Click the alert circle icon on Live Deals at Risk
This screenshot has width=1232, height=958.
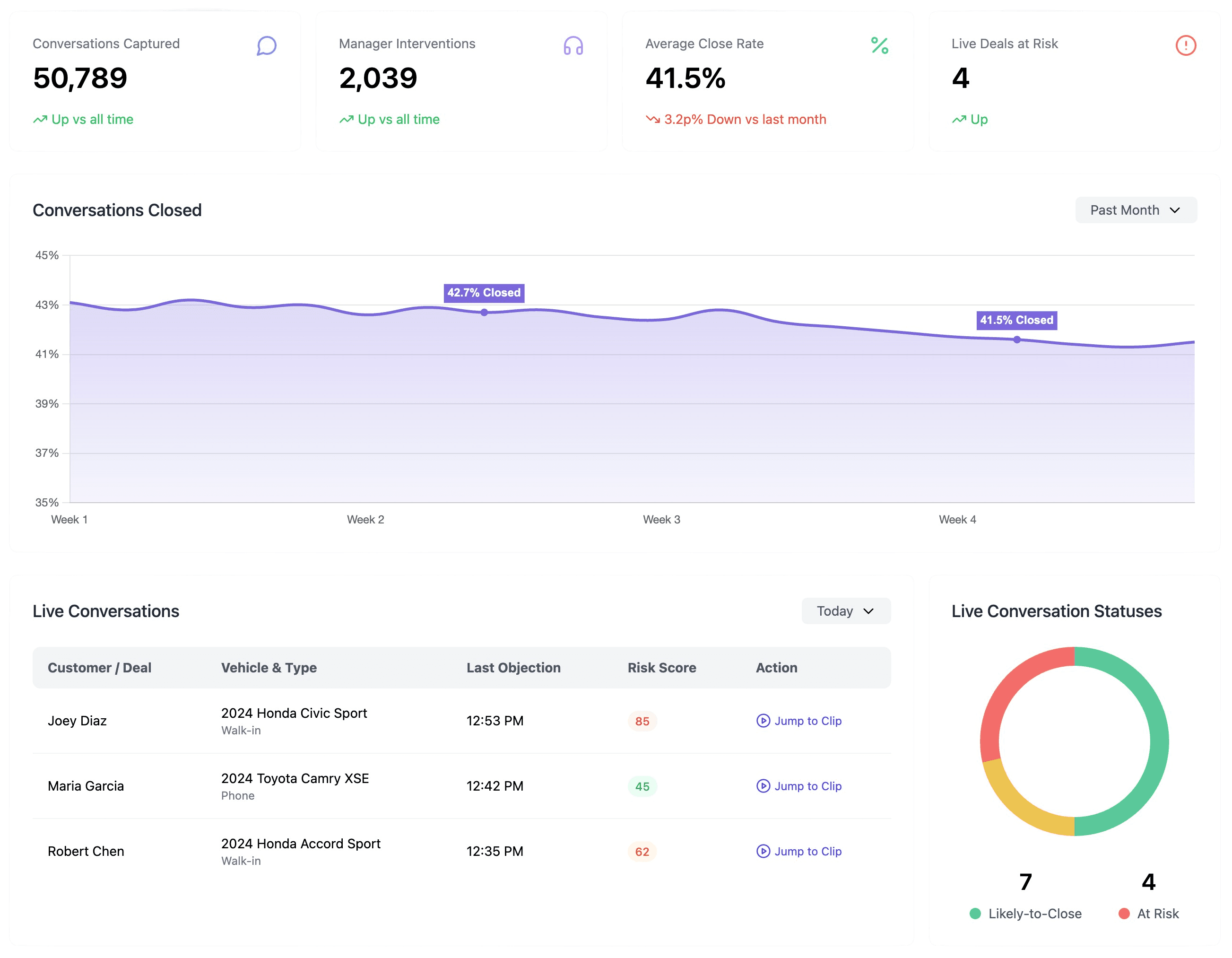pyautogui.click(x=1186, y=45)
